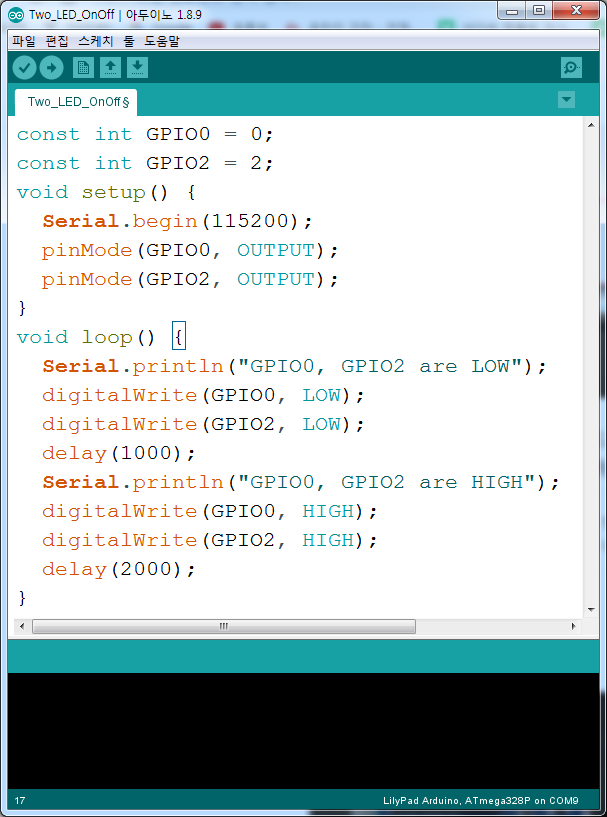The width and height of the screenshot is (607, 817).
Task: Open the tab options dropdown arrow
Action: click(566, 100)
